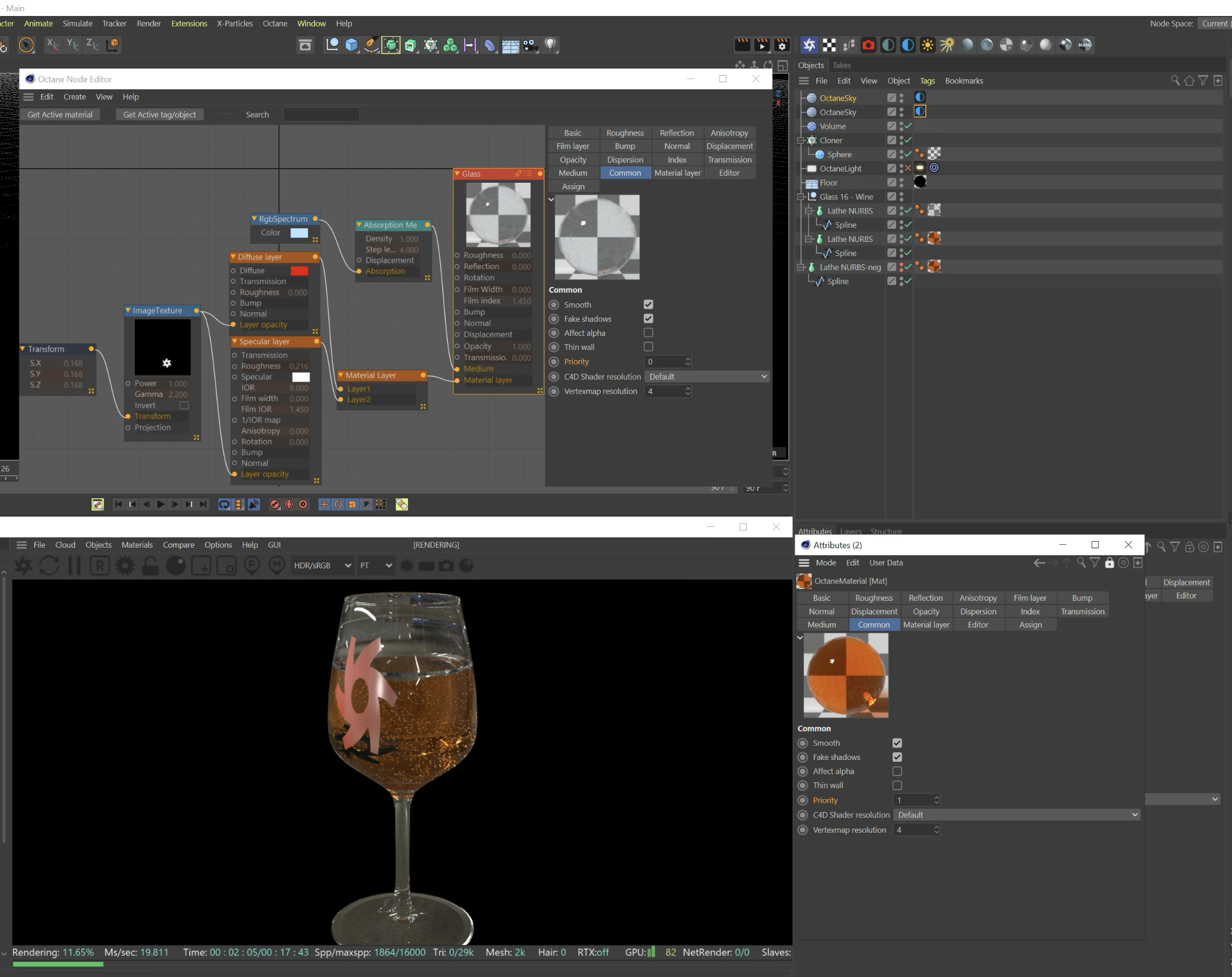
Task: Open Octane render settings gear
Action: (x=125, y=566)
